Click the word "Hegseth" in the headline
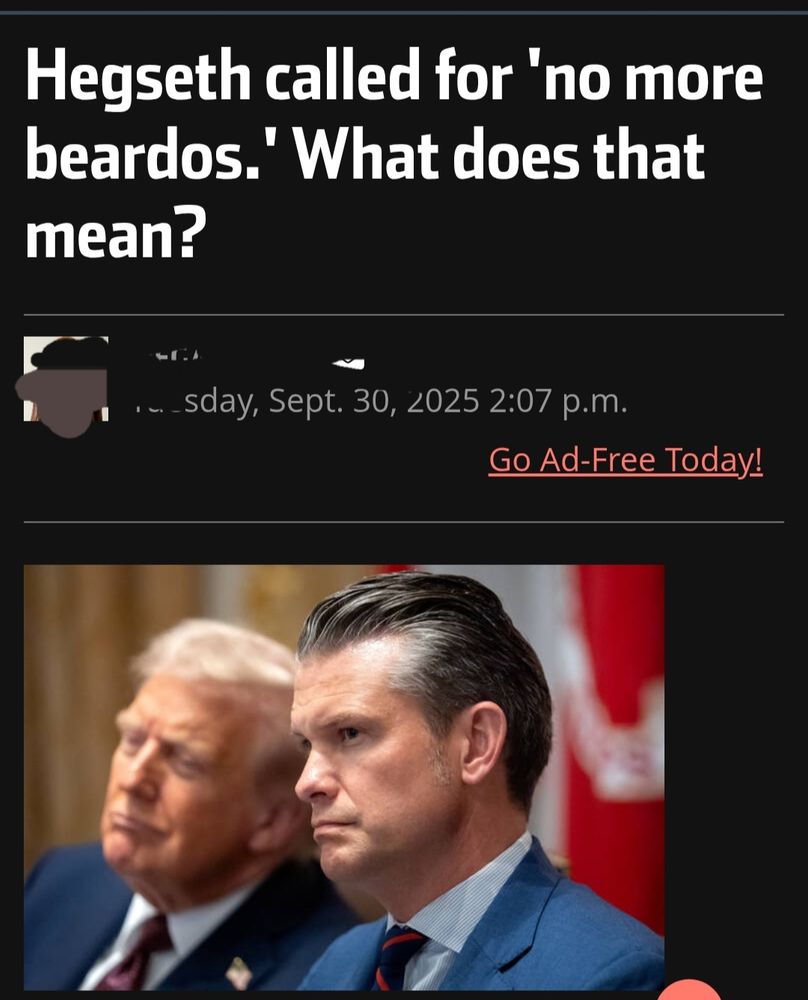Image resolution: width=808 pixels, height=1000 pixels. 138,78
